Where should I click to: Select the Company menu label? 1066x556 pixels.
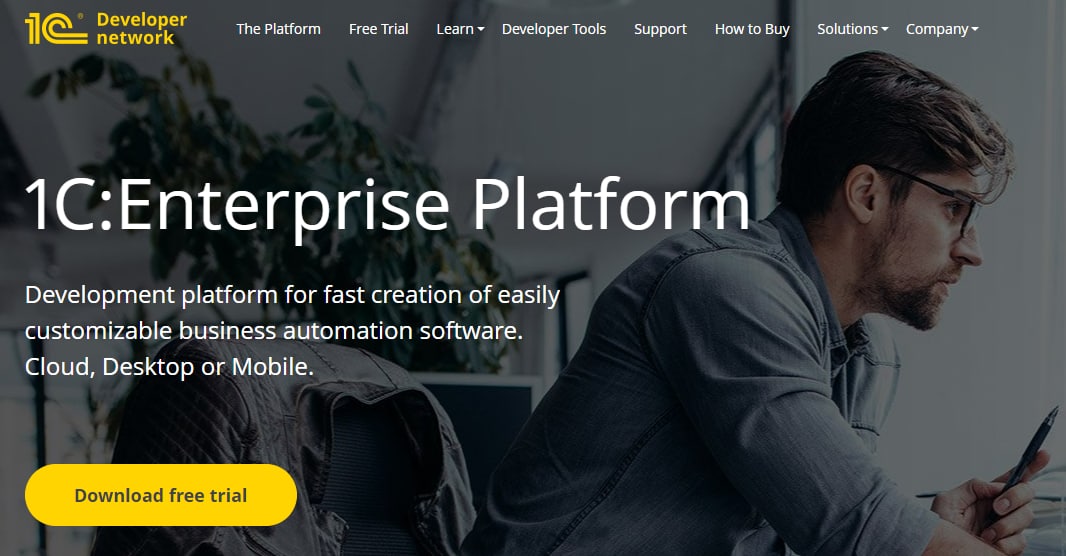click(x=937, y=29)
